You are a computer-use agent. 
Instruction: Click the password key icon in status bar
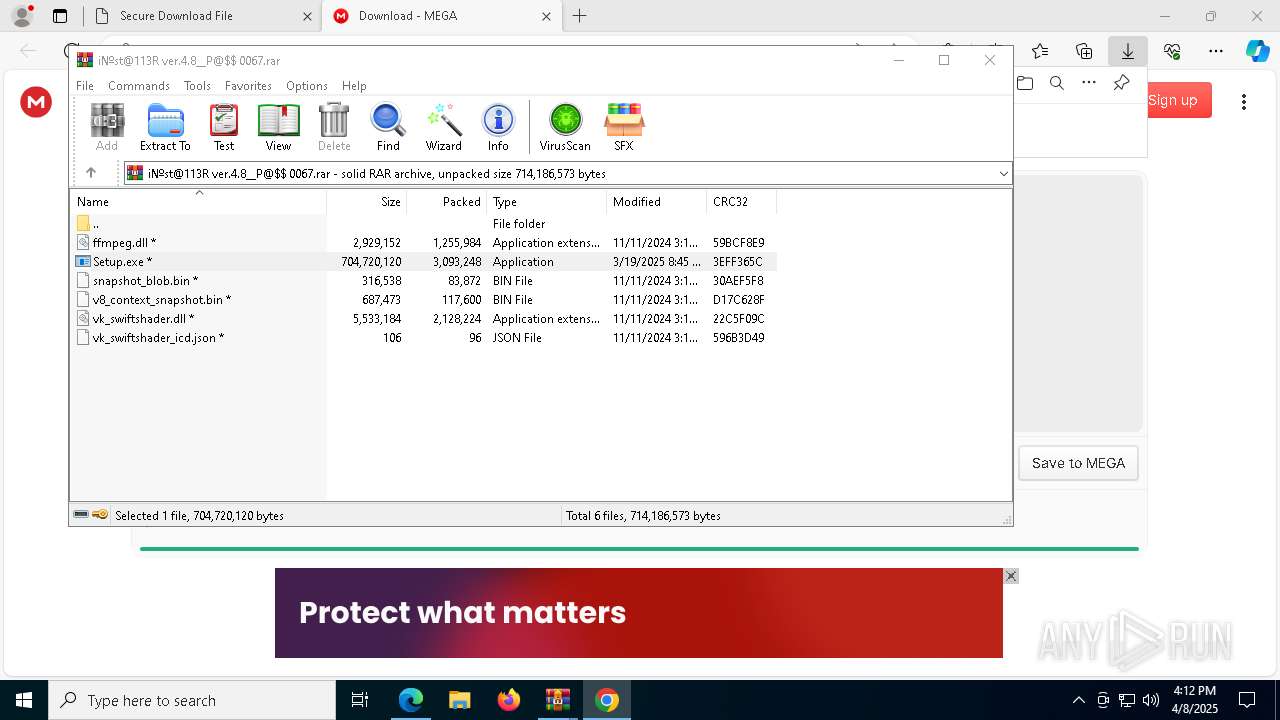coord(100,515)
